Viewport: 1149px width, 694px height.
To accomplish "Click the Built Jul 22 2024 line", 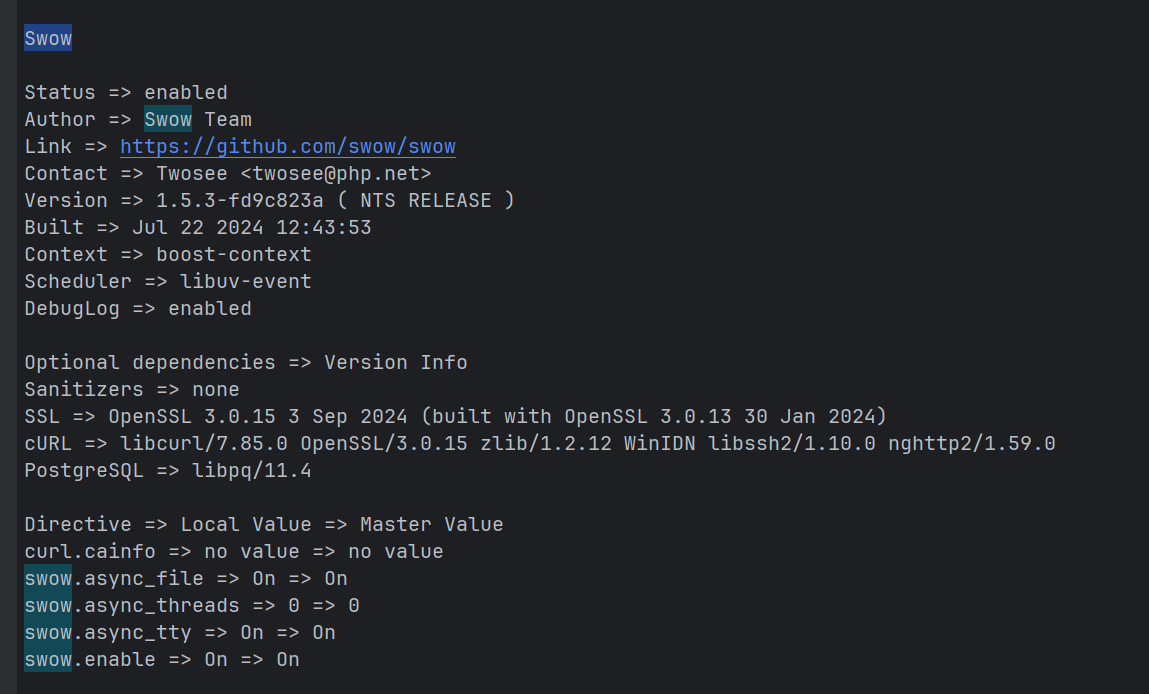I will click(198, 228).
